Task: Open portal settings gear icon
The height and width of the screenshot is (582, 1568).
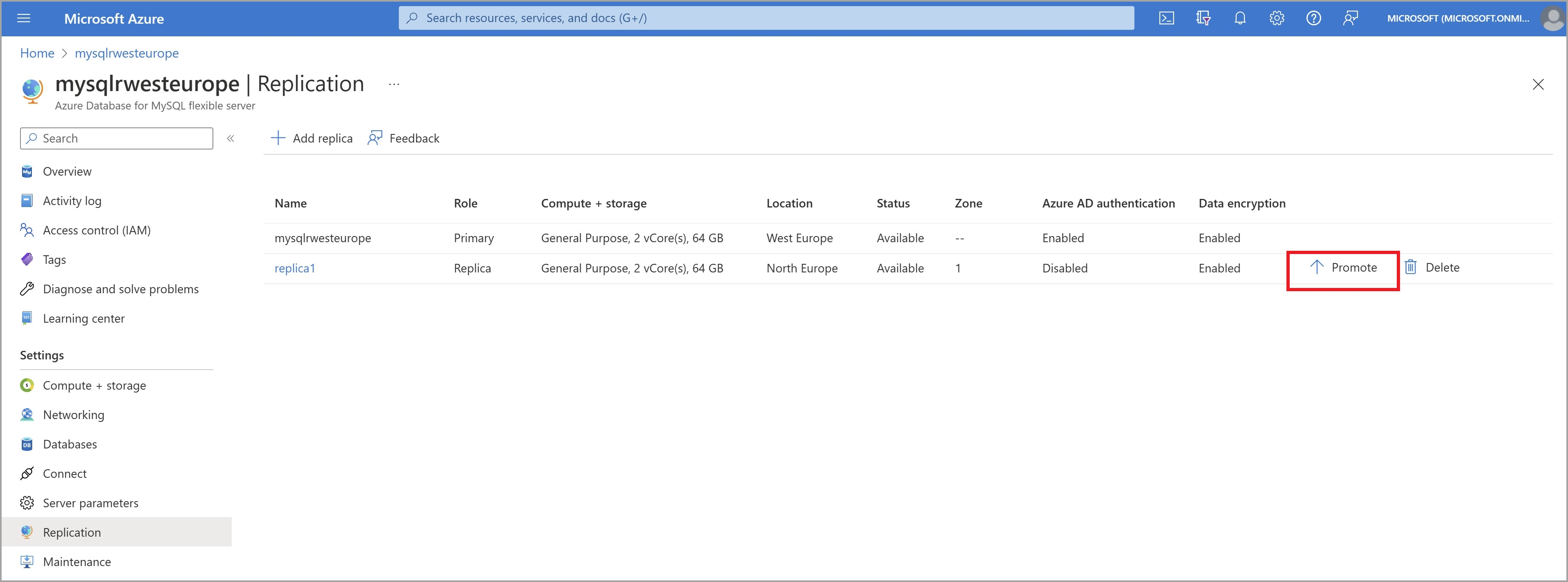Action: pos(1277,18)
